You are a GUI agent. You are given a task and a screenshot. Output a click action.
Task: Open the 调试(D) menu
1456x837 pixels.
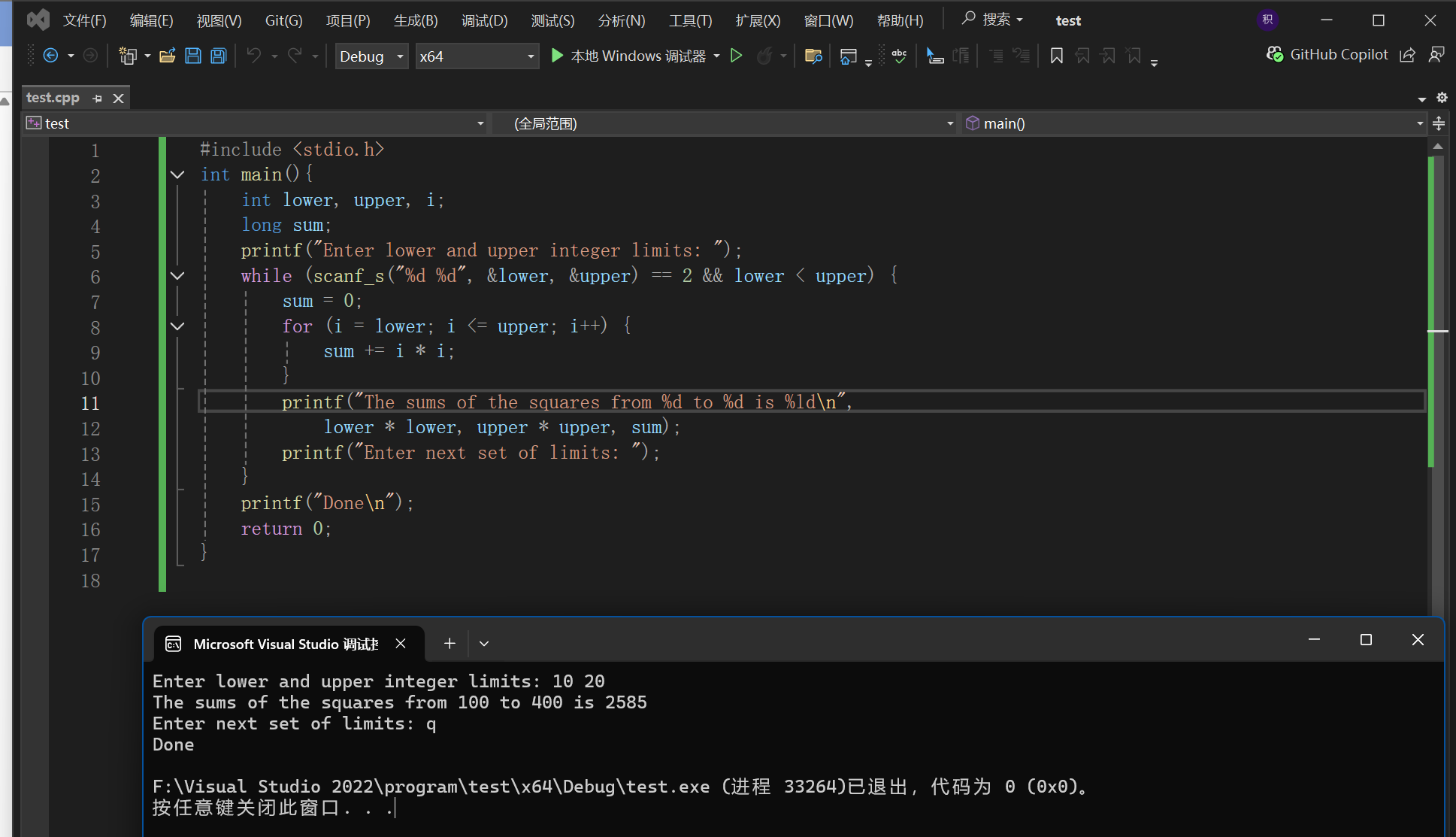[x=484, y=20]
